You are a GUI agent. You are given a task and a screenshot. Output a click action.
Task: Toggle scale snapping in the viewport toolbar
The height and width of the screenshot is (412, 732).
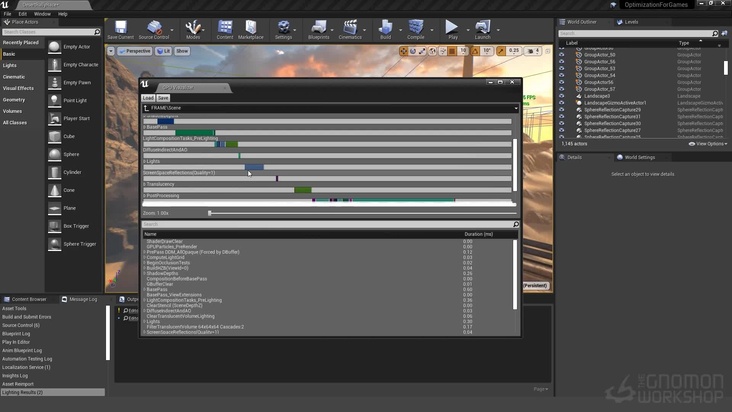pos(501,51)
